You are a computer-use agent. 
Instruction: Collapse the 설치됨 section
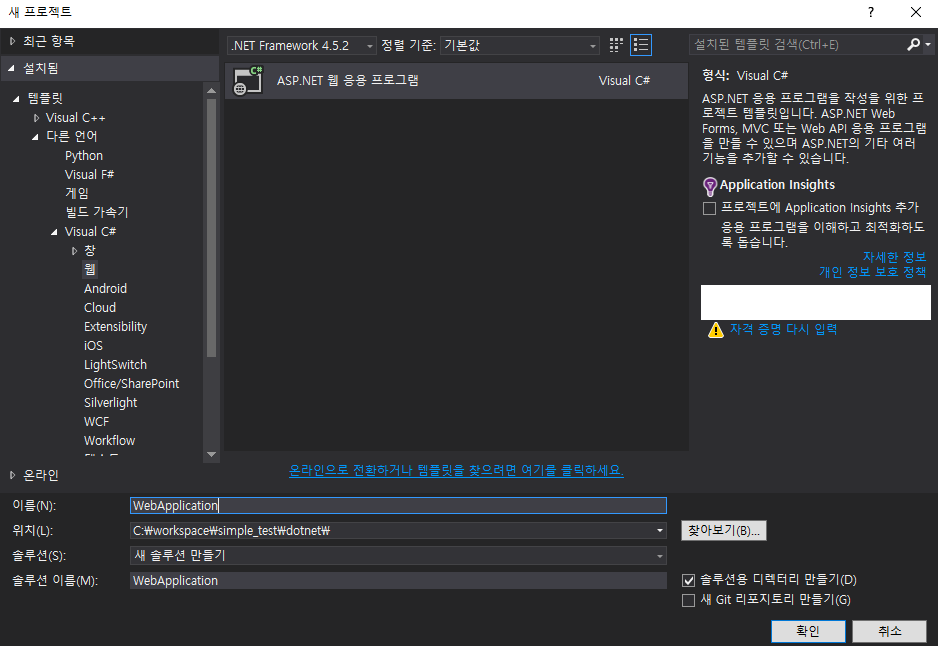point(11,68)
